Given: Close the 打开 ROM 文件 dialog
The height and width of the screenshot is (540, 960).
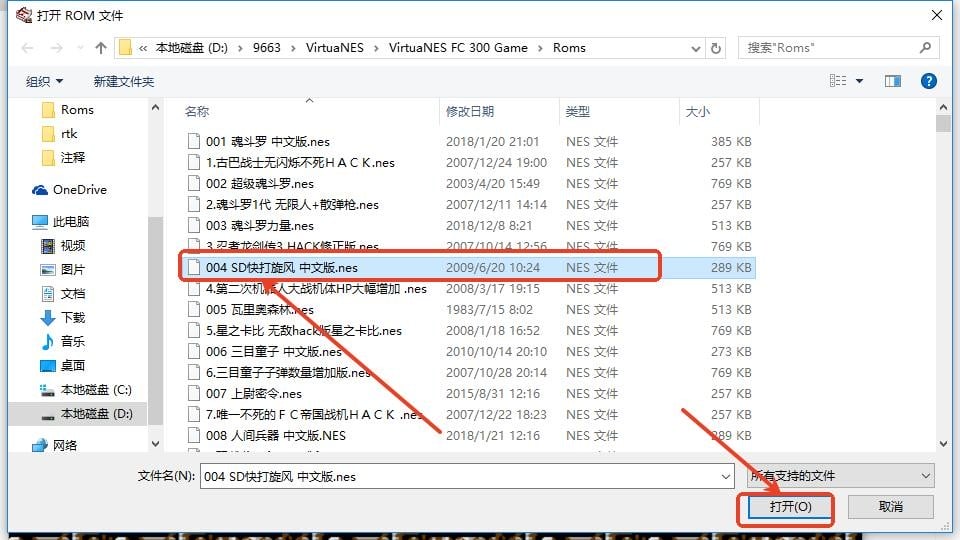Looking at the screenshot, I should tap(937, 15).
